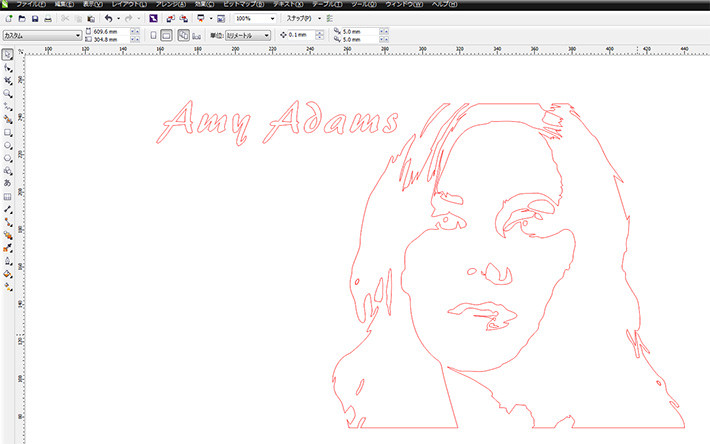Select the Freehand tool
Screen dimensions: 710x444
click(x=8, y=106)
